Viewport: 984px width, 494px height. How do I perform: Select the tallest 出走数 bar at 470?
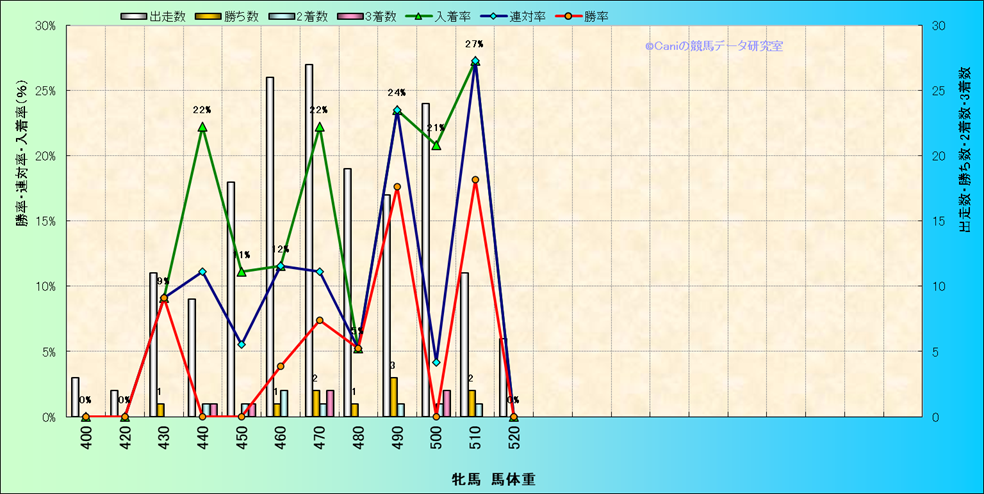pos(309,240)
